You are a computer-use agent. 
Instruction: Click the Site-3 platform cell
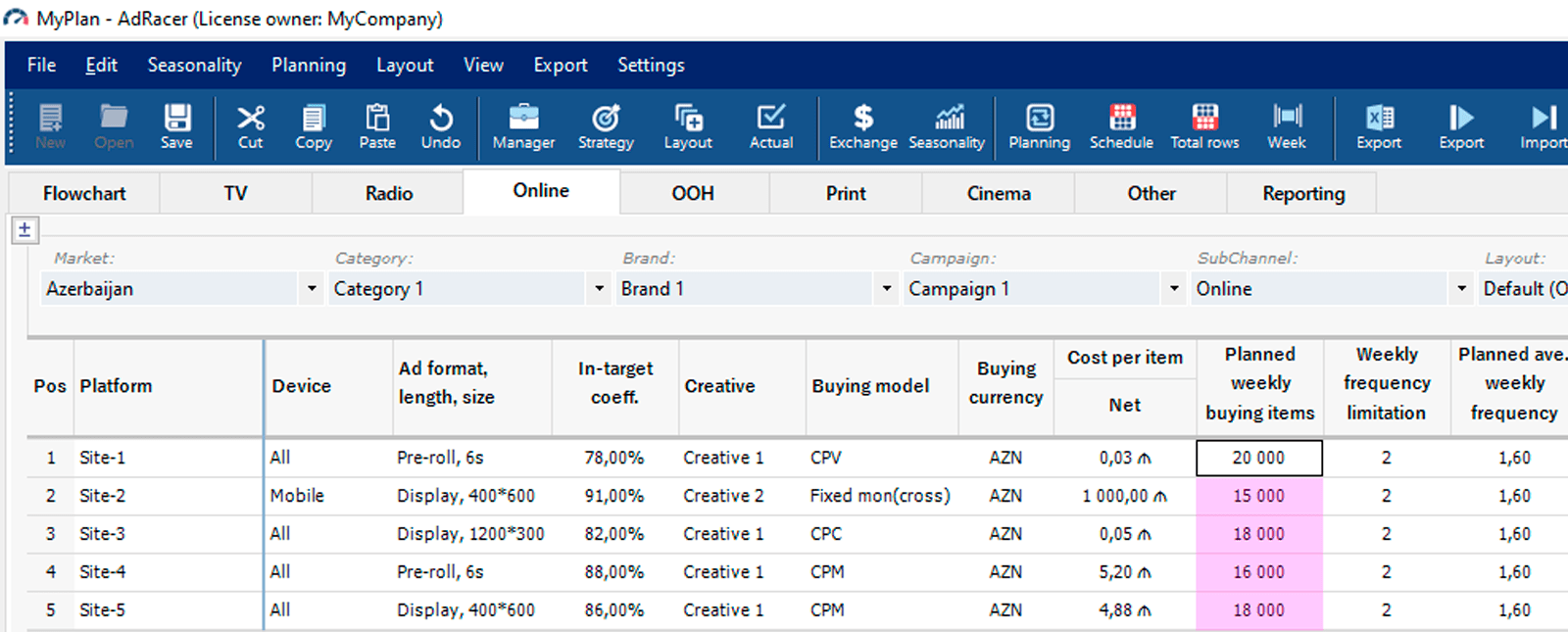169,534
